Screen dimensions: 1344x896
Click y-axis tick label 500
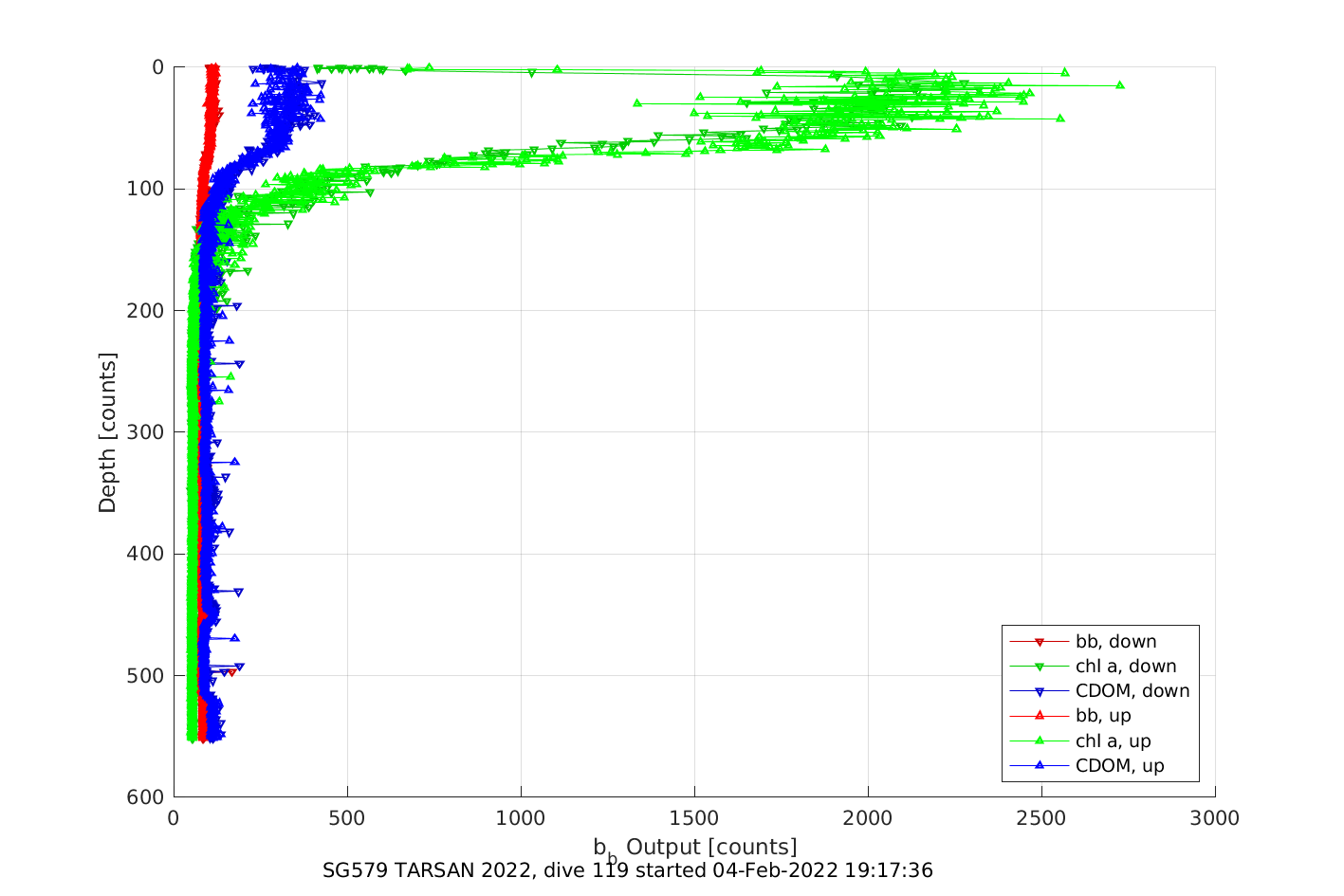[145, 675]
